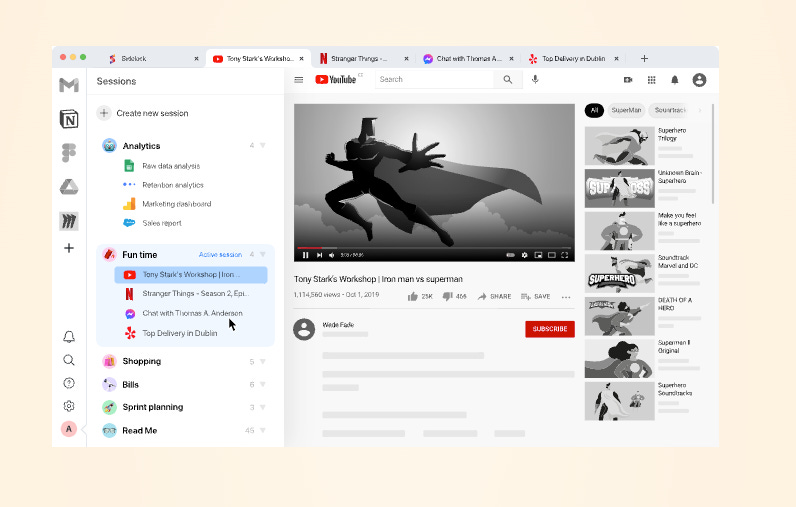Pause the video
Viewport: 796px width, 507px height.
tap(306, 255)
